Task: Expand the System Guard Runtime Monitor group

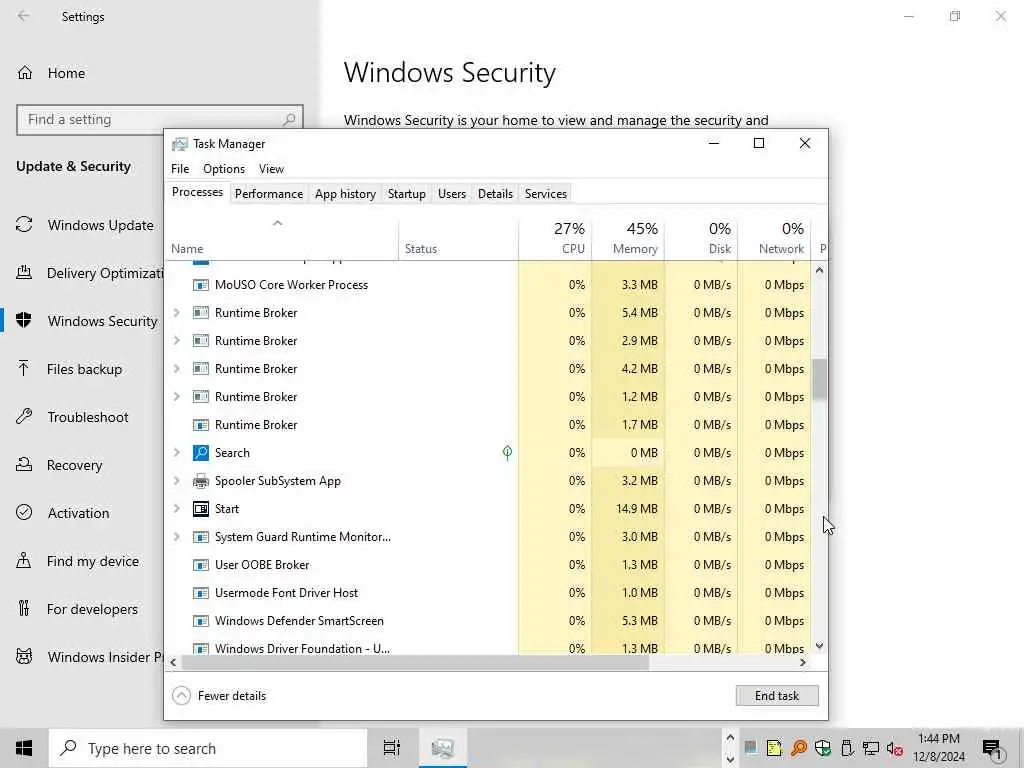Action: 176,537
